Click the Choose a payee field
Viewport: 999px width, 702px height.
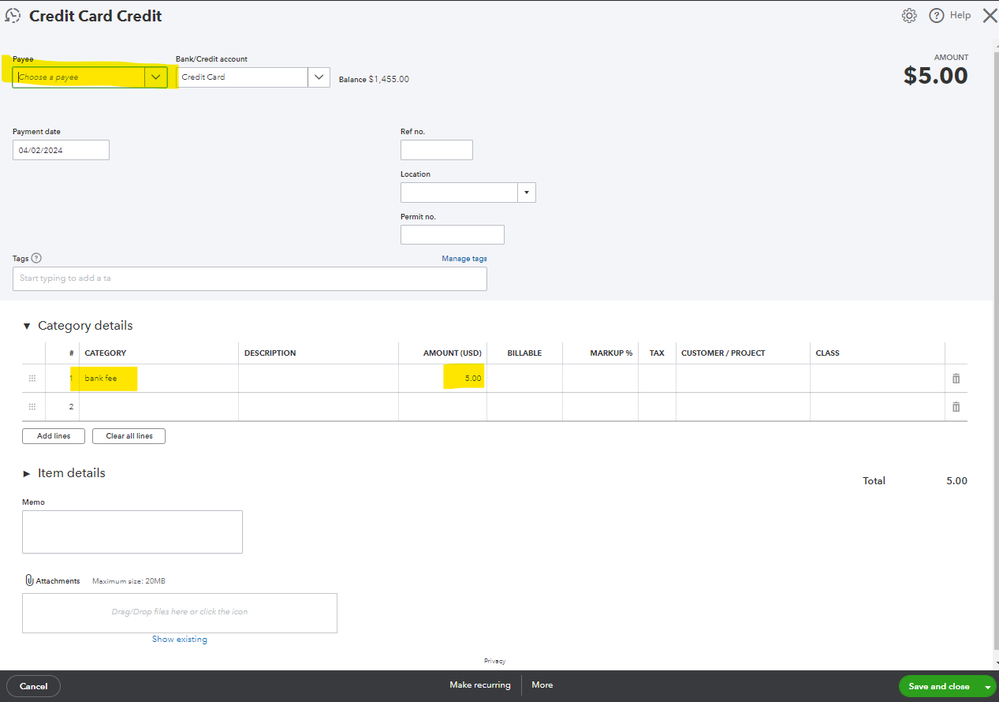click(x=78, y=77)
